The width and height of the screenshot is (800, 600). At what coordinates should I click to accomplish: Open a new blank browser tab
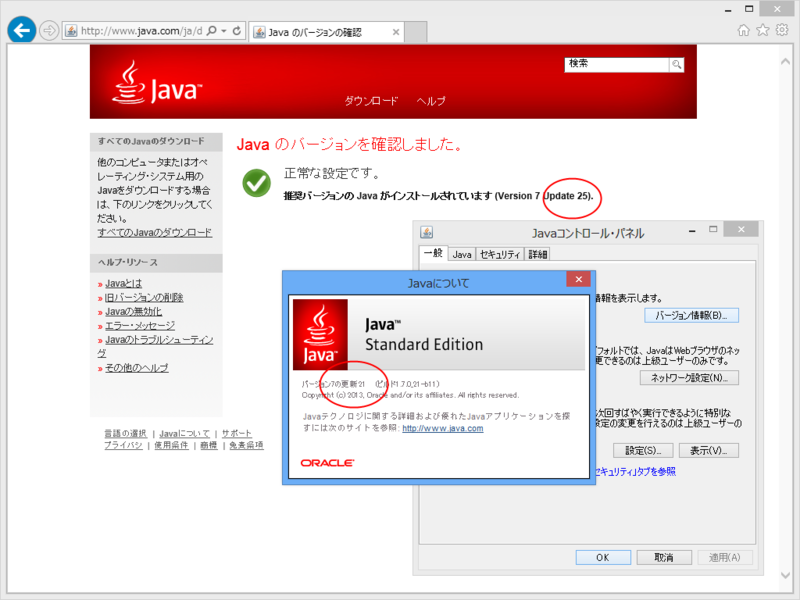416,32
